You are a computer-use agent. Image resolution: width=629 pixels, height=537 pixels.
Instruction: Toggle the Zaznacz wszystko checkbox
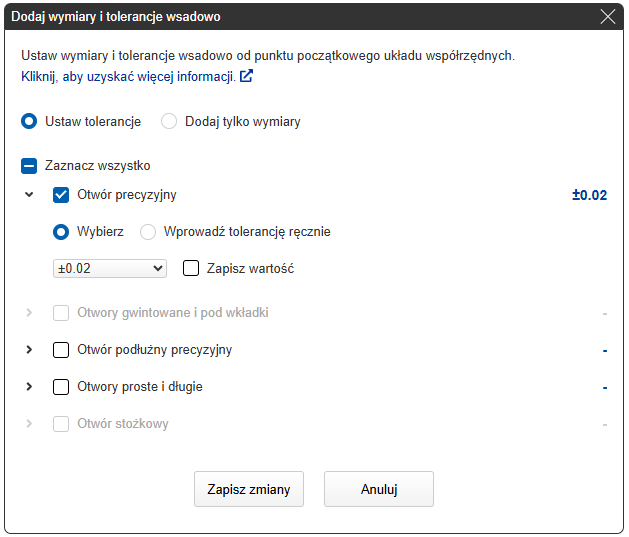[29, 166]
